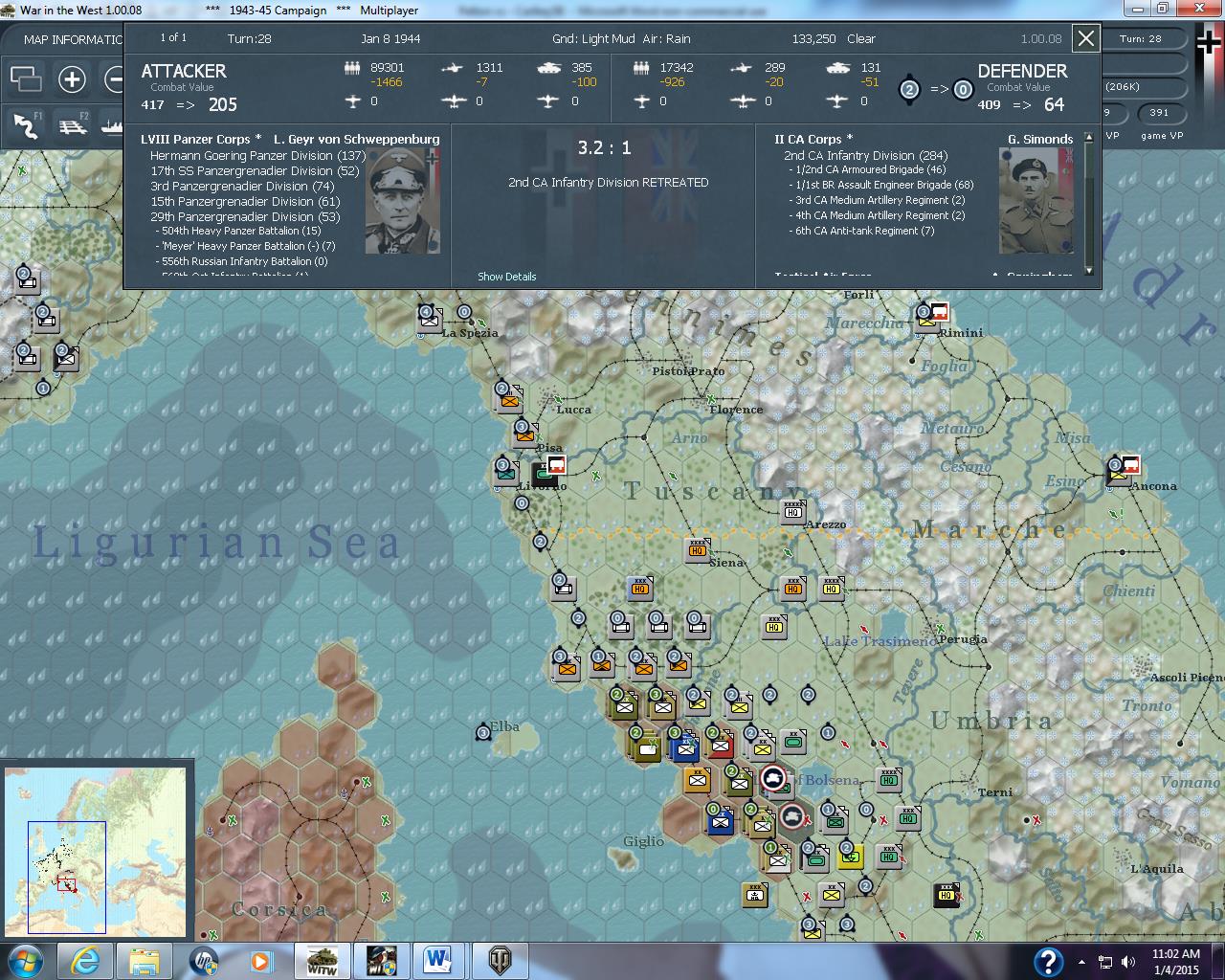Select the naval transport ship mode

[x=112, y=125]
